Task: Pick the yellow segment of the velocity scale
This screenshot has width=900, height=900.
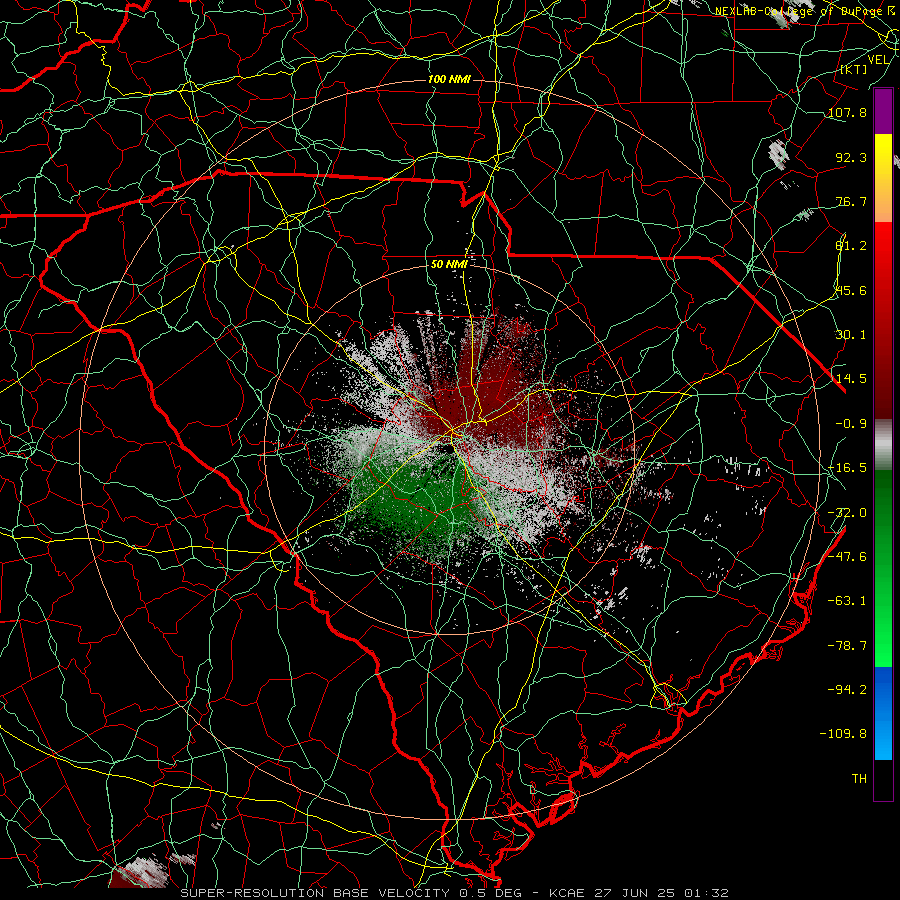Action: click(x=883, y=178)
